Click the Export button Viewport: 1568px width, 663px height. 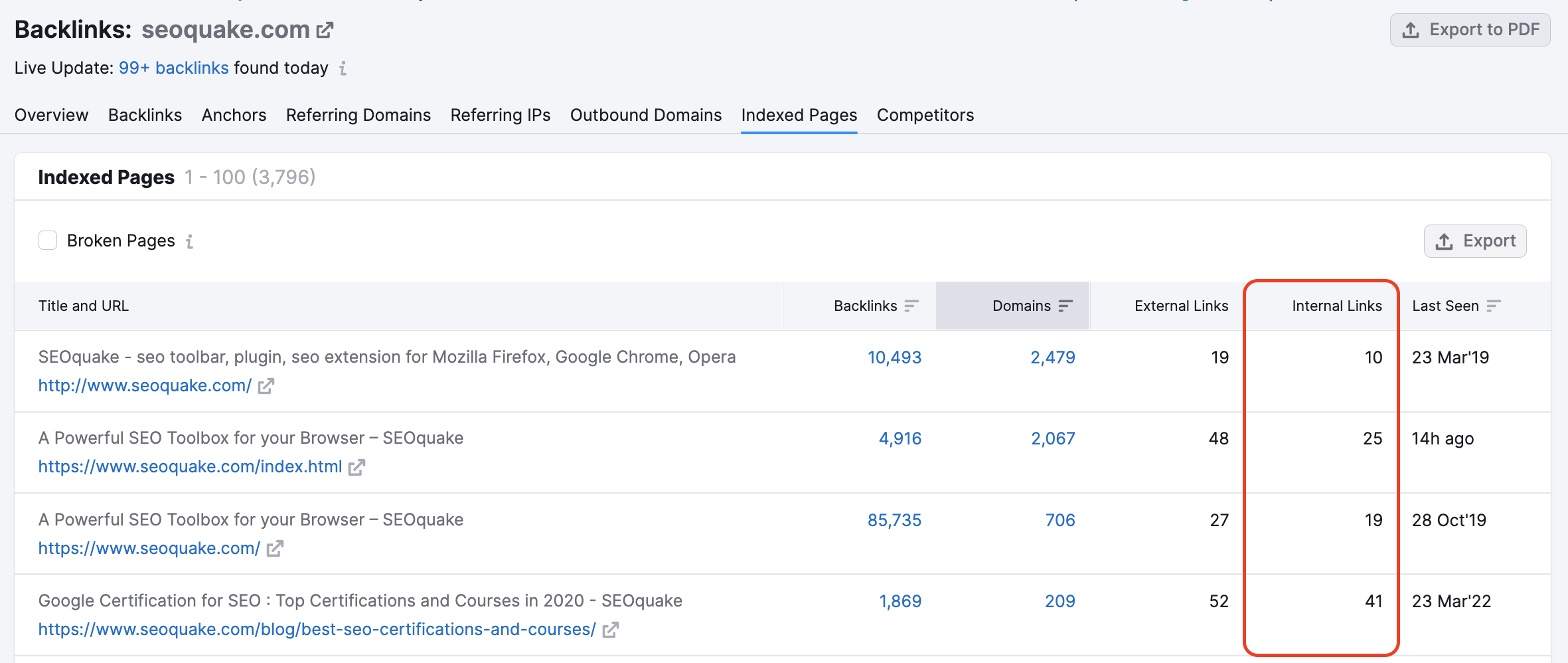click(x=1474, y=240)
